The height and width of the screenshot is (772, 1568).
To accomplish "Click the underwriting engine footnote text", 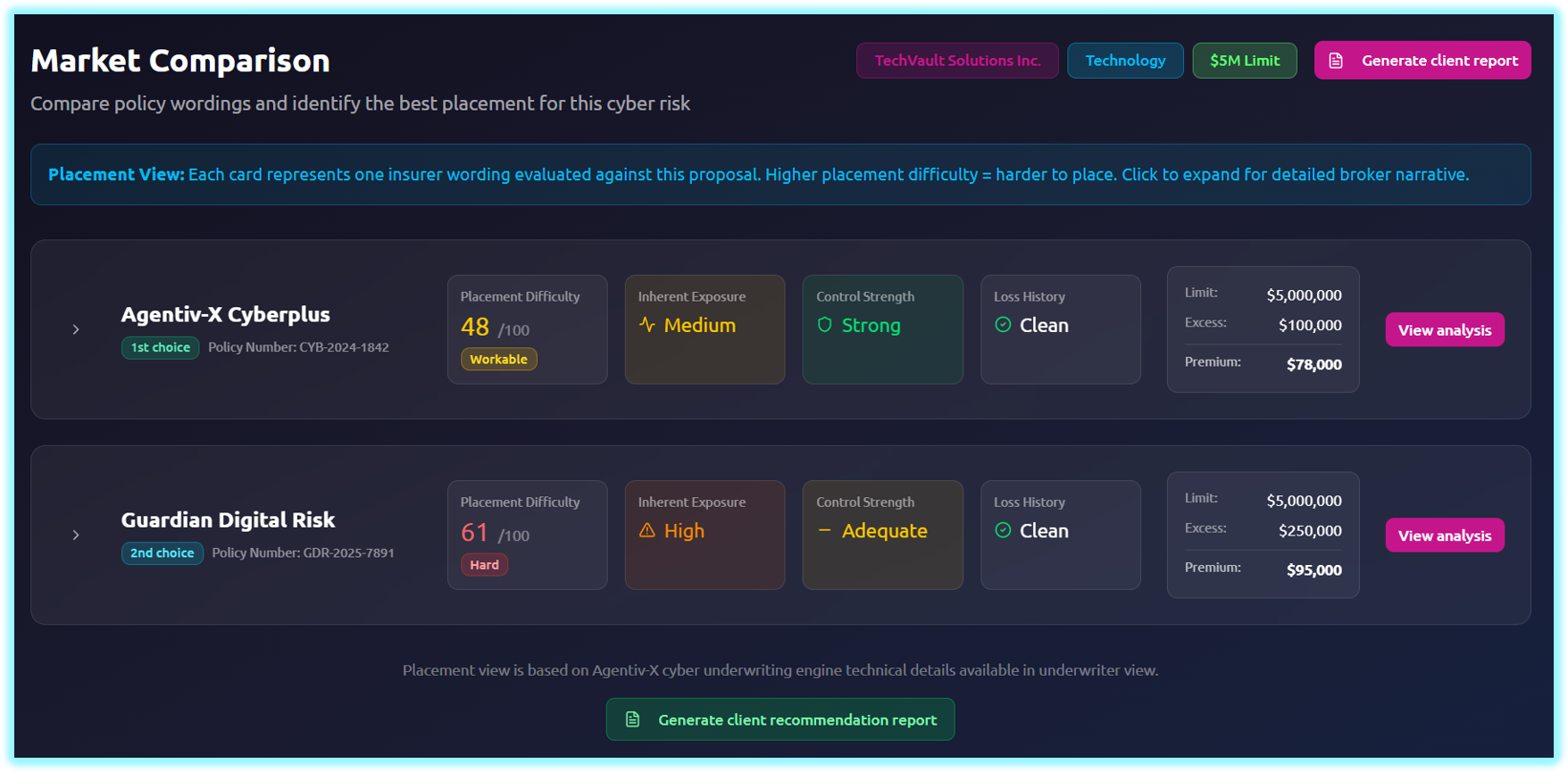I will (x=780, y=669).
